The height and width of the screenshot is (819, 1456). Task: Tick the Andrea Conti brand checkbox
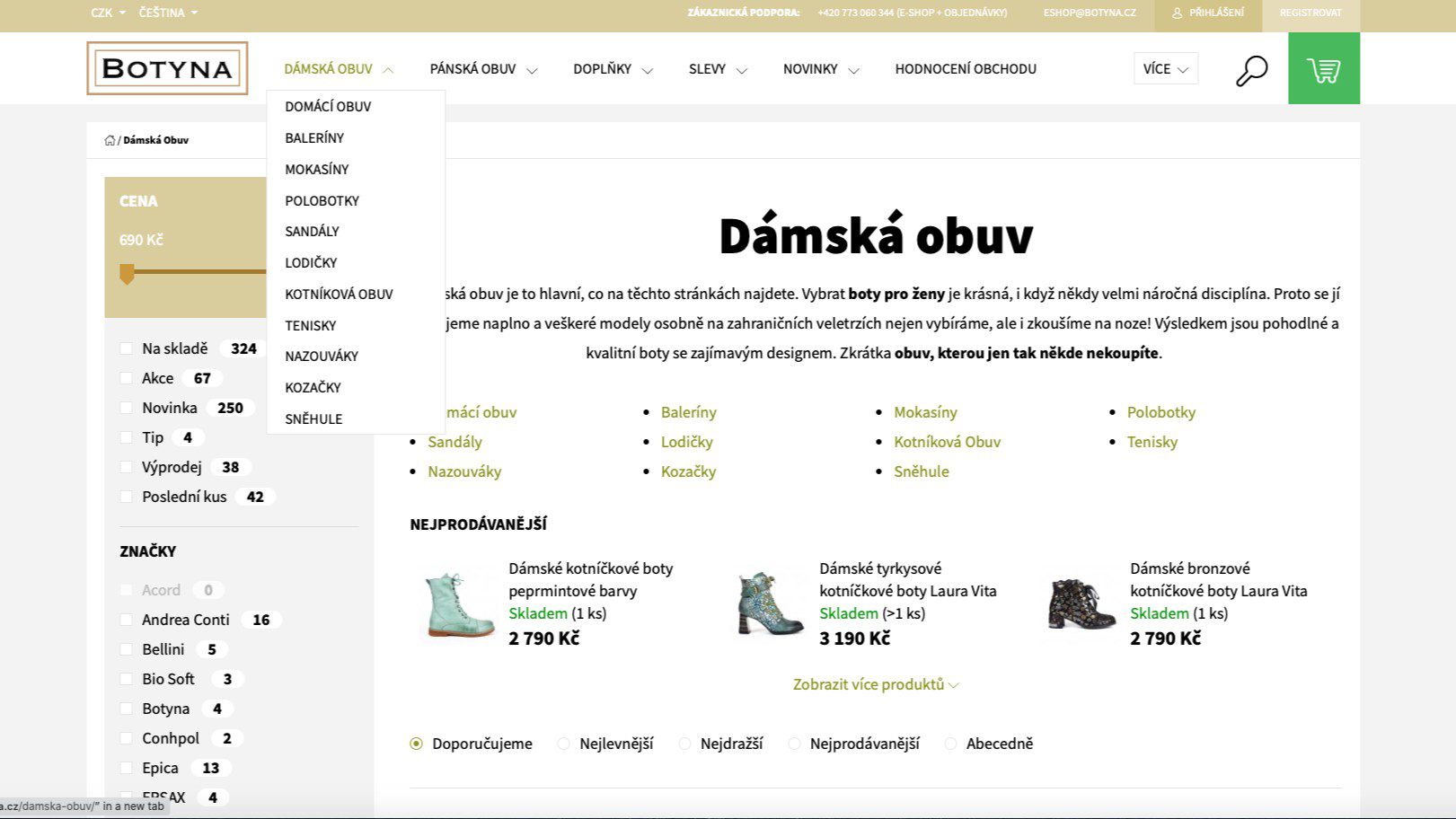pos(127,620)
